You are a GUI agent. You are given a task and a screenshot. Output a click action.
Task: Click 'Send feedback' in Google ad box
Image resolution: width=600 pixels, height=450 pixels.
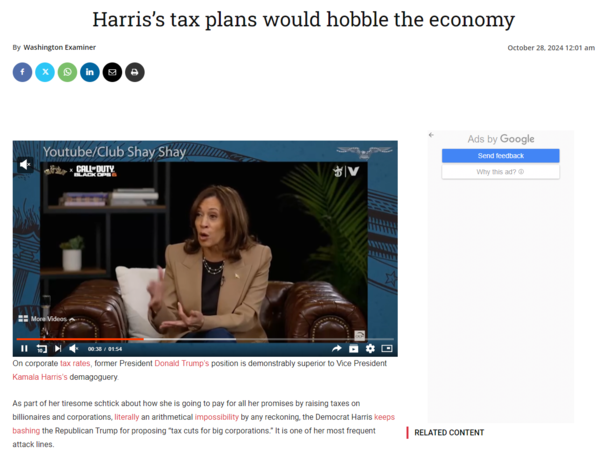tap(501, 156)
